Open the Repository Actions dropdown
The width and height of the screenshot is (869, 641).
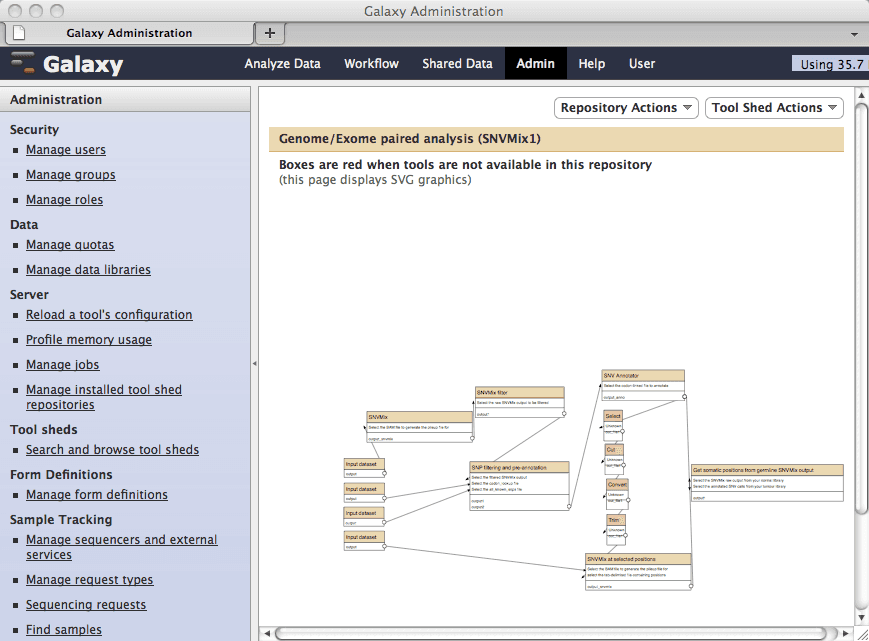[x=627, y=108]
